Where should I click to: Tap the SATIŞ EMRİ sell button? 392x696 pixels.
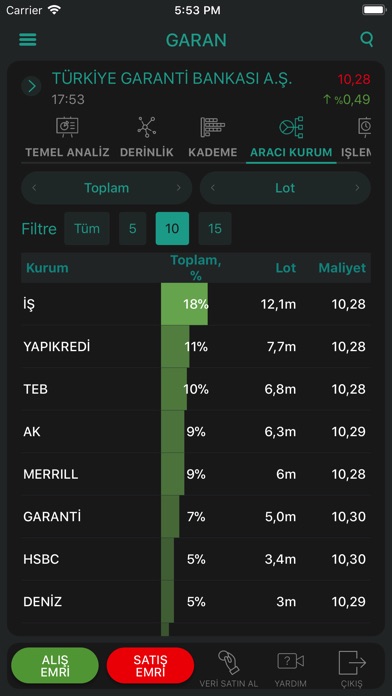[x=150, y=665]
